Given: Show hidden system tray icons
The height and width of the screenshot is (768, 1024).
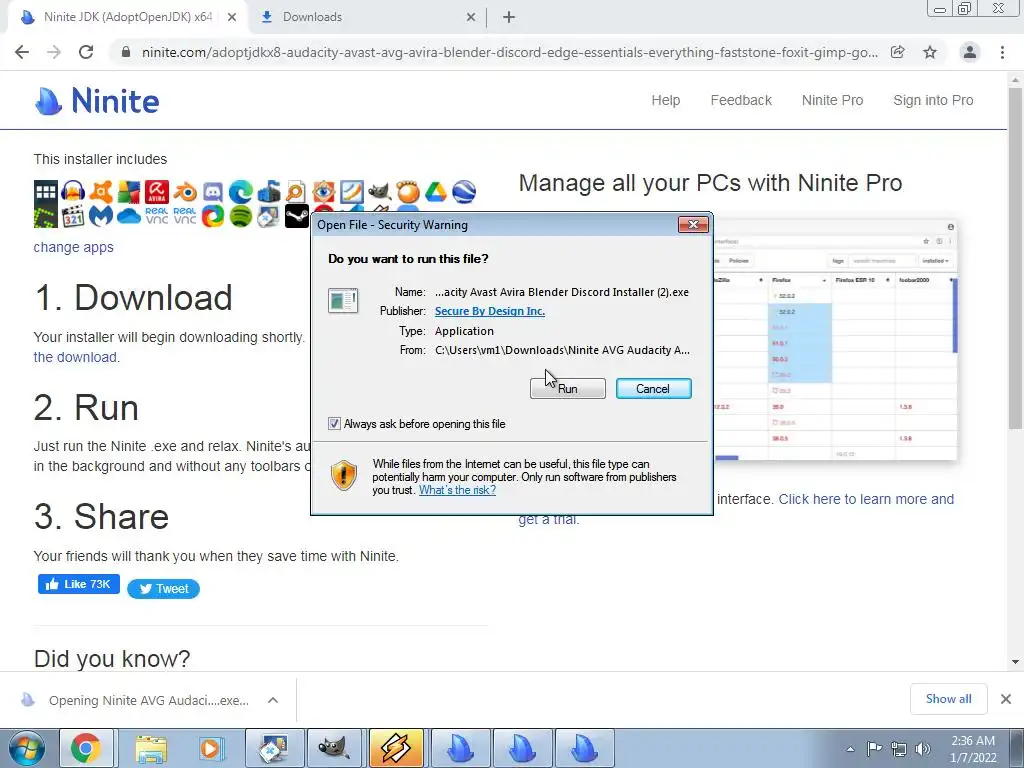Looking at the screenshot, I should [850, 749].
